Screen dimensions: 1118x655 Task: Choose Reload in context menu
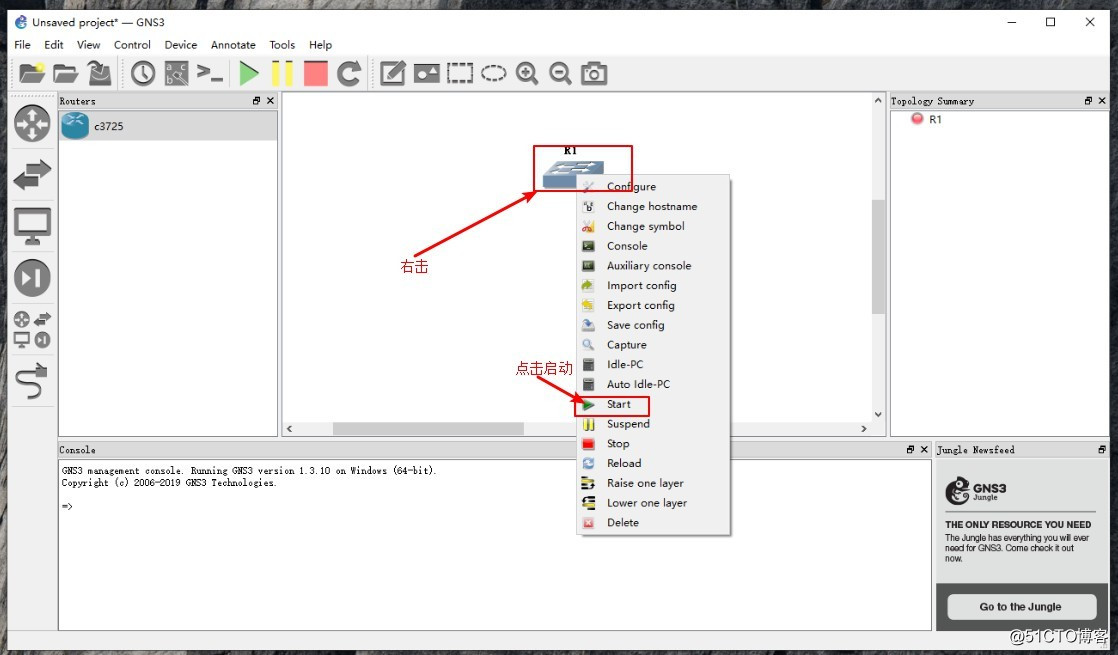[652, 463]
